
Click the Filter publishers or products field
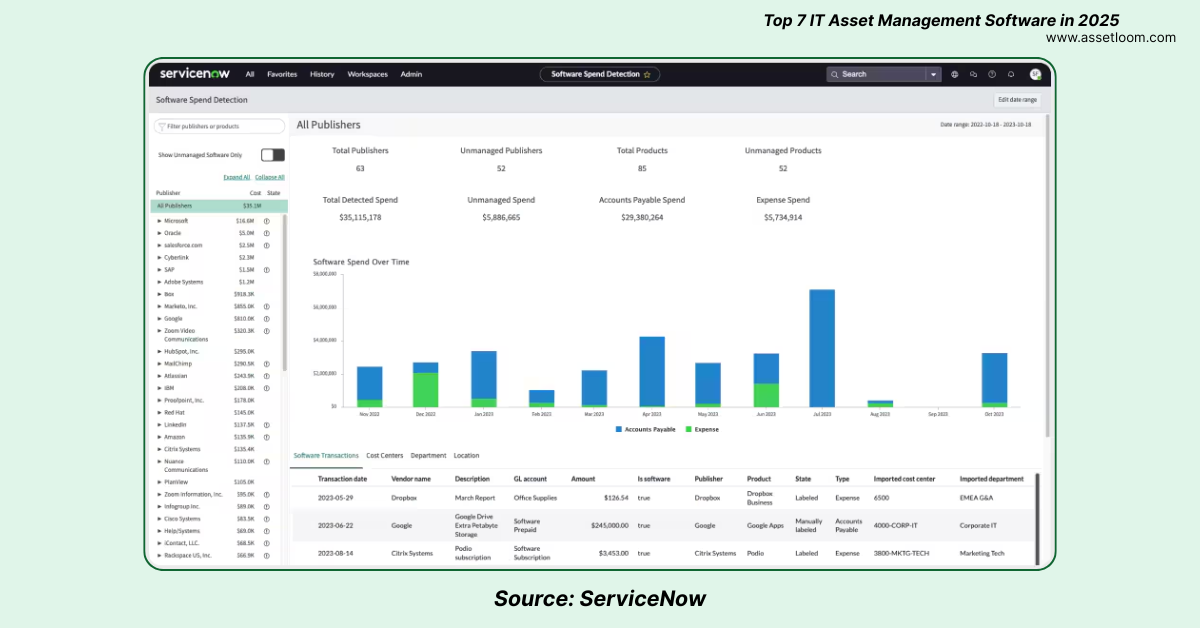(x=221, y=127)
